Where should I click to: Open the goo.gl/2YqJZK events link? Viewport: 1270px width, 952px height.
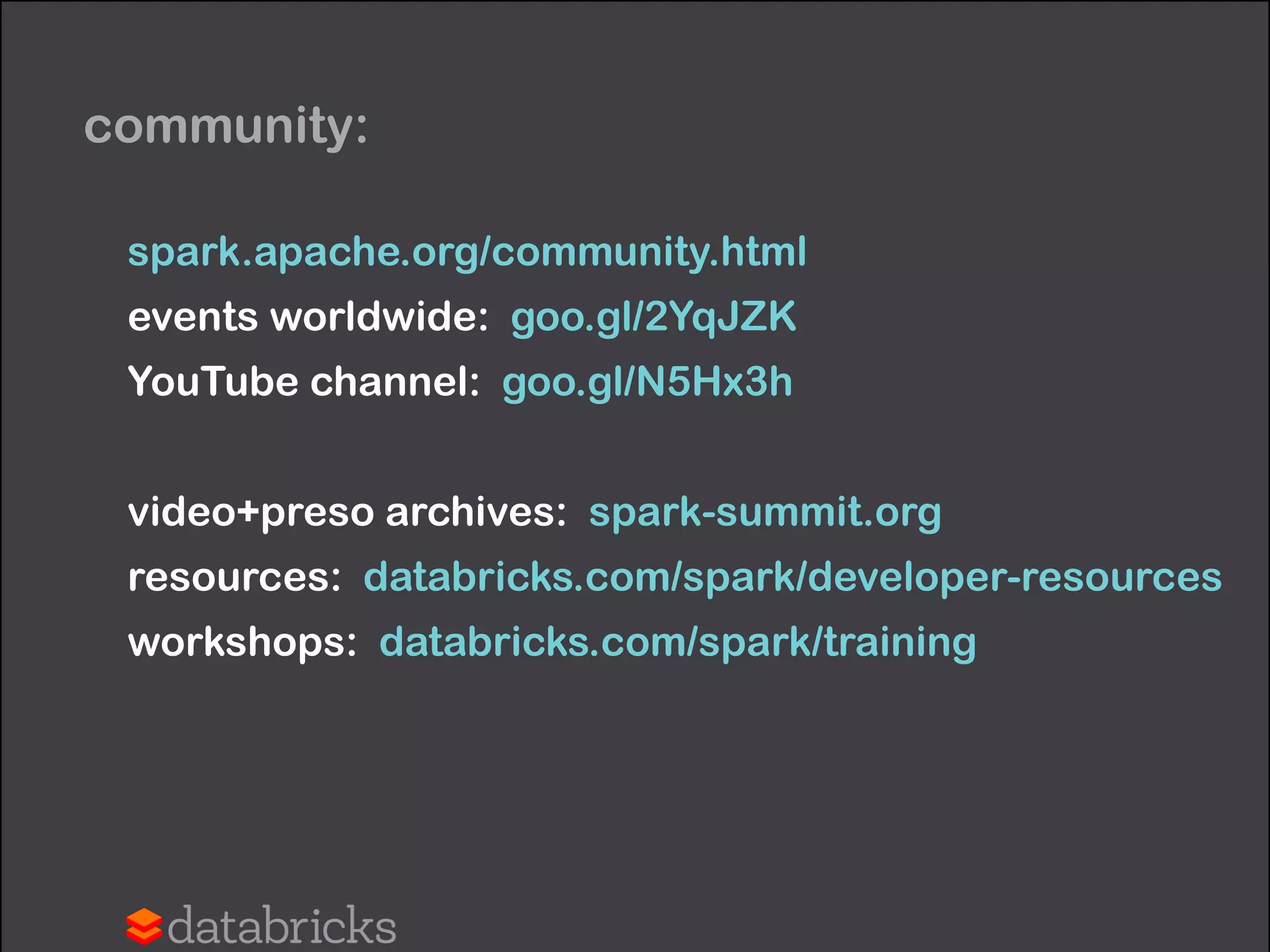(653, 318)
